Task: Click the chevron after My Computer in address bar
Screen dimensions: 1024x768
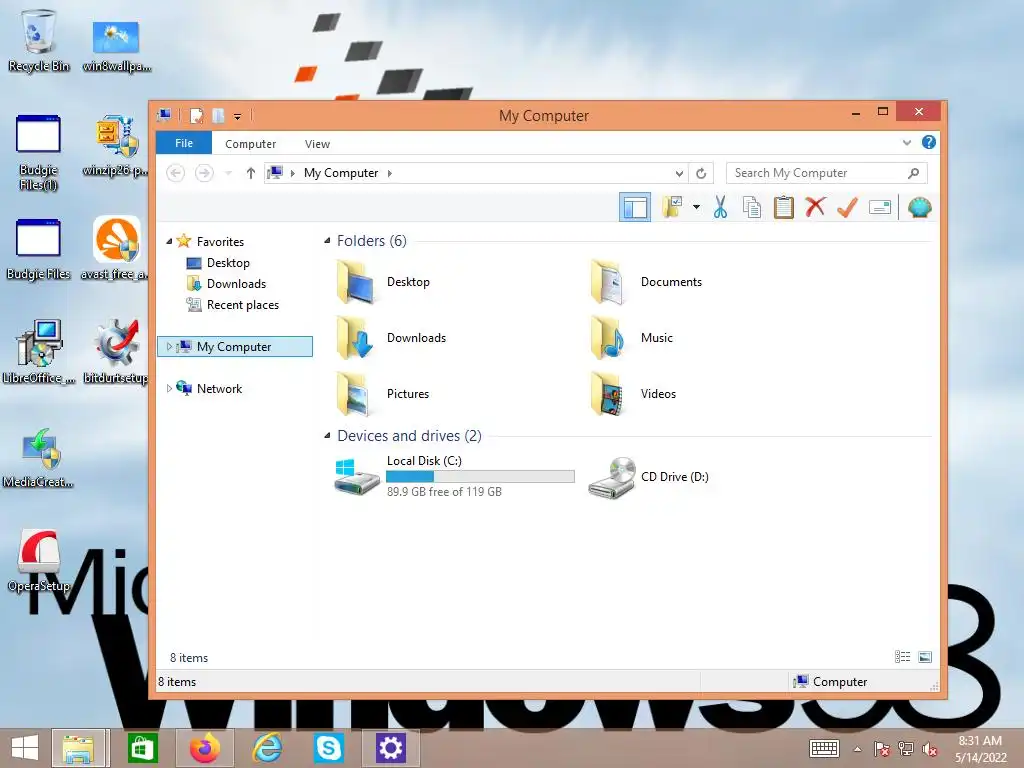Action: pyautogui.click(x=390, y=173)
